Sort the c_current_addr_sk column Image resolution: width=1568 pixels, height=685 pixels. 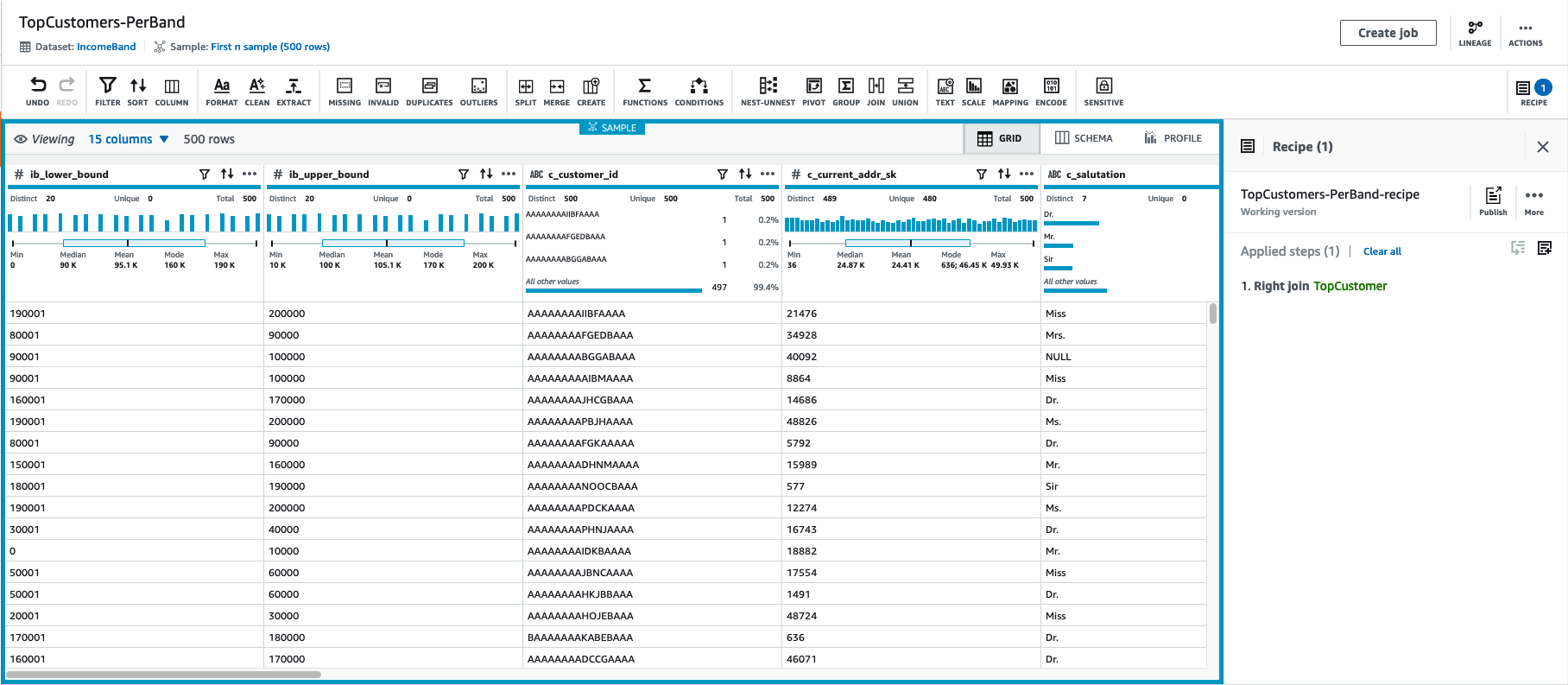pos(1004,174)
